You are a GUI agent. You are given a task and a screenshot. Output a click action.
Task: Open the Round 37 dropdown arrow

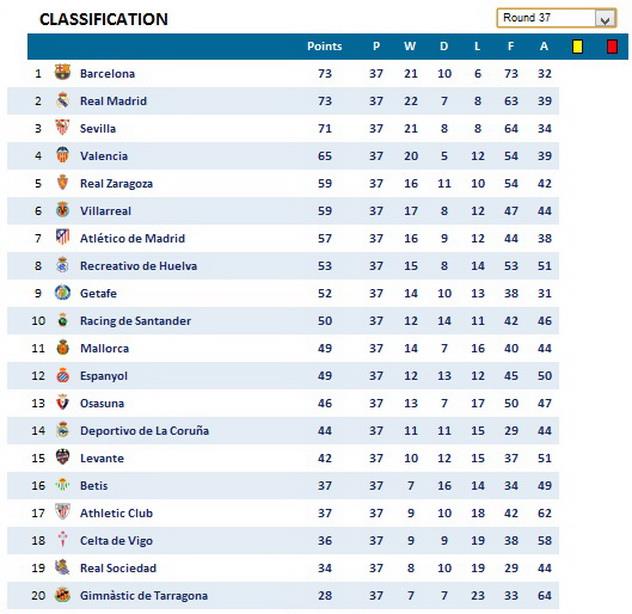(x=604, y=18)
